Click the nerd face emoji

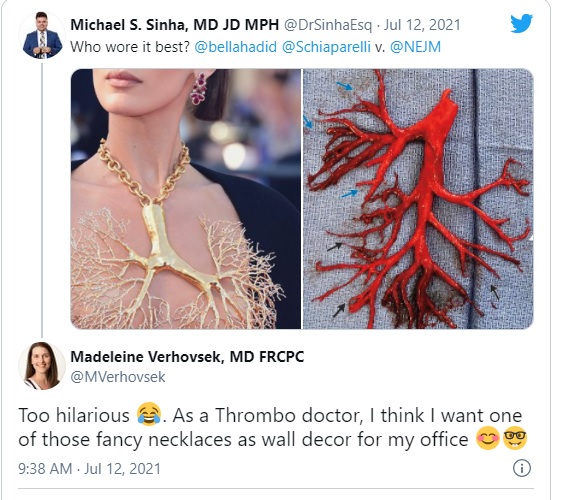(515, 438)
